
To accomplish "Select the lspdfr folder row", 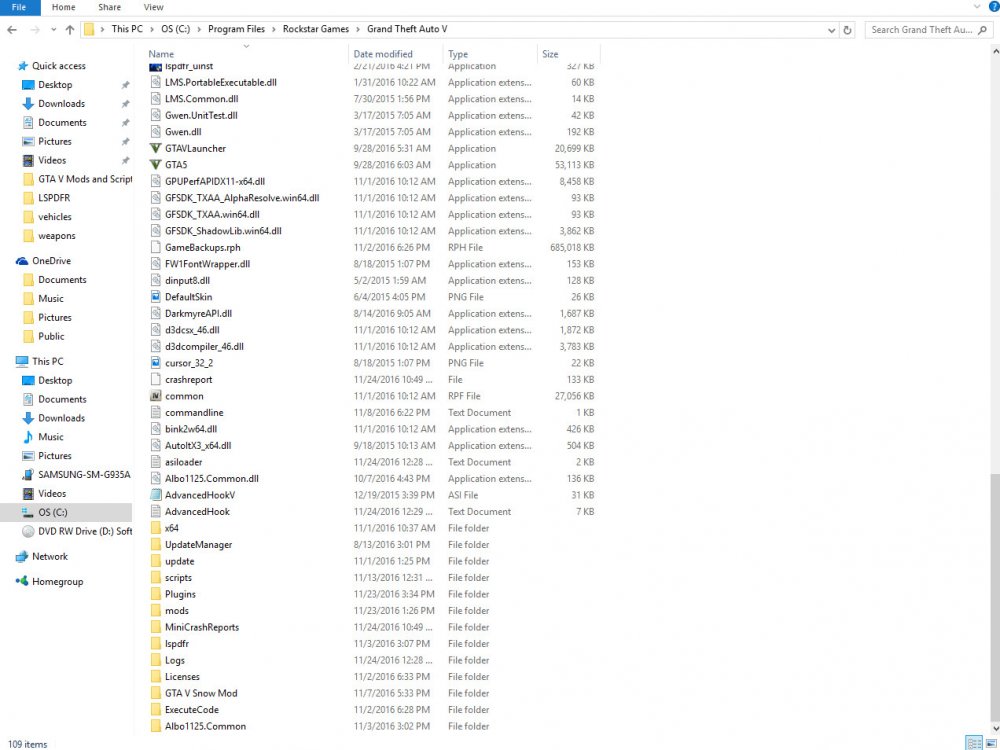I will click(177, 643).
